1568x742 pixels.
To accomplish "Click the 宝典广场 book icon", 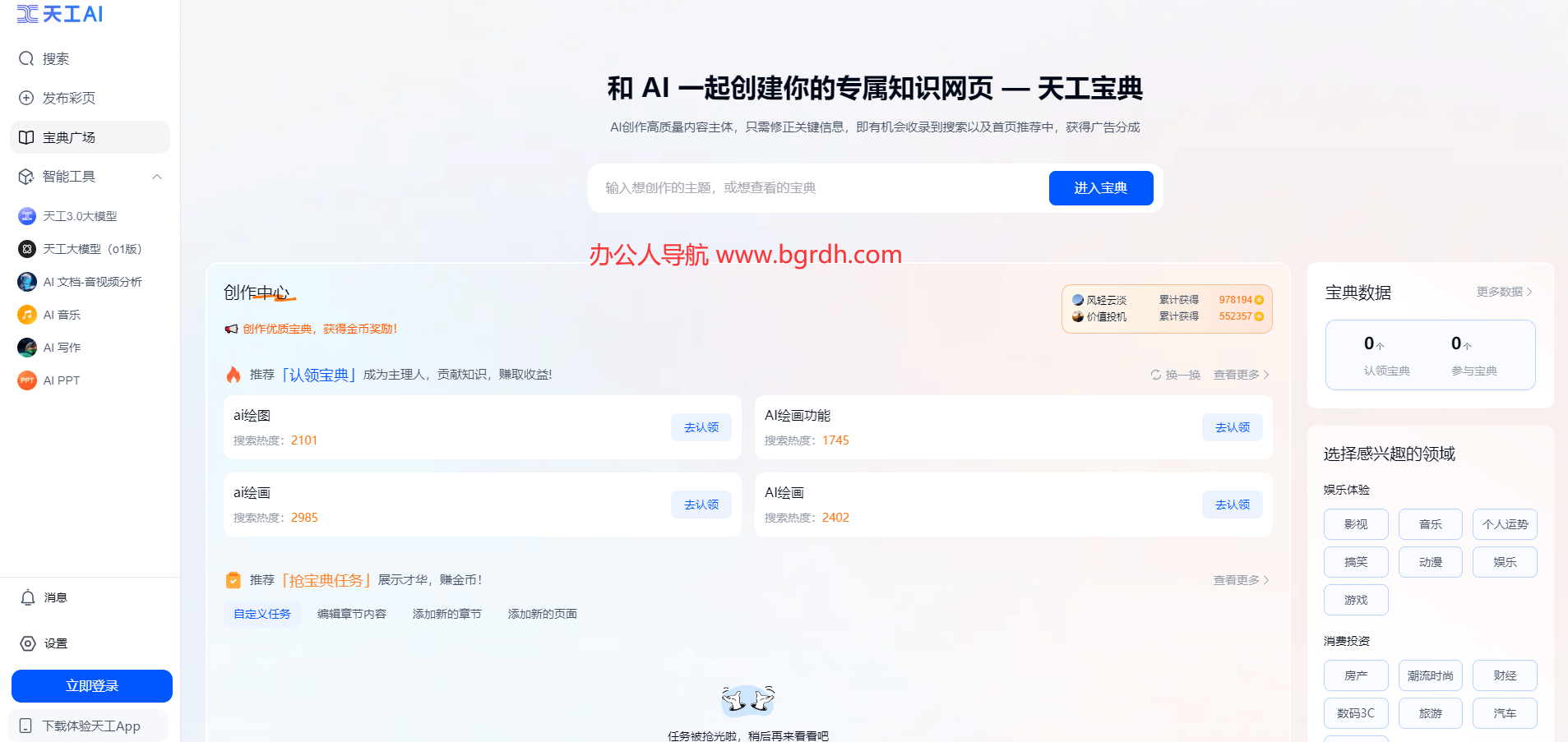I will point(26,137).
